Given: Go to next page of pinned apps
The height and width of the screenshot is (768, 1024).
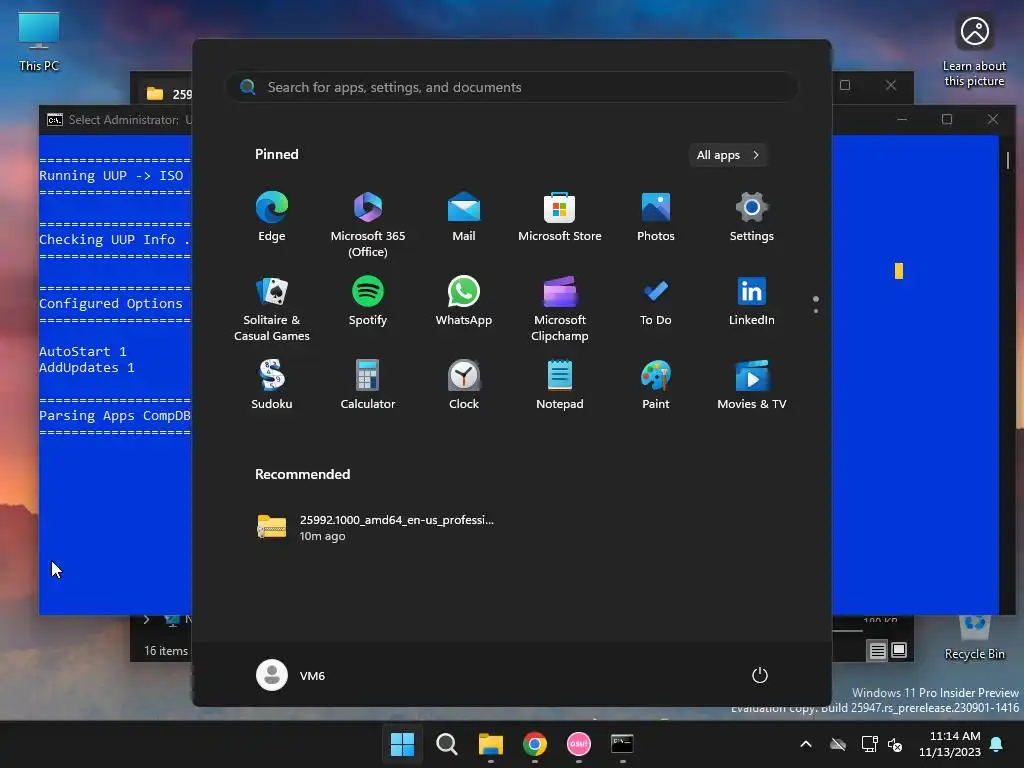Looking at the screenshot, I should [816, 310].
